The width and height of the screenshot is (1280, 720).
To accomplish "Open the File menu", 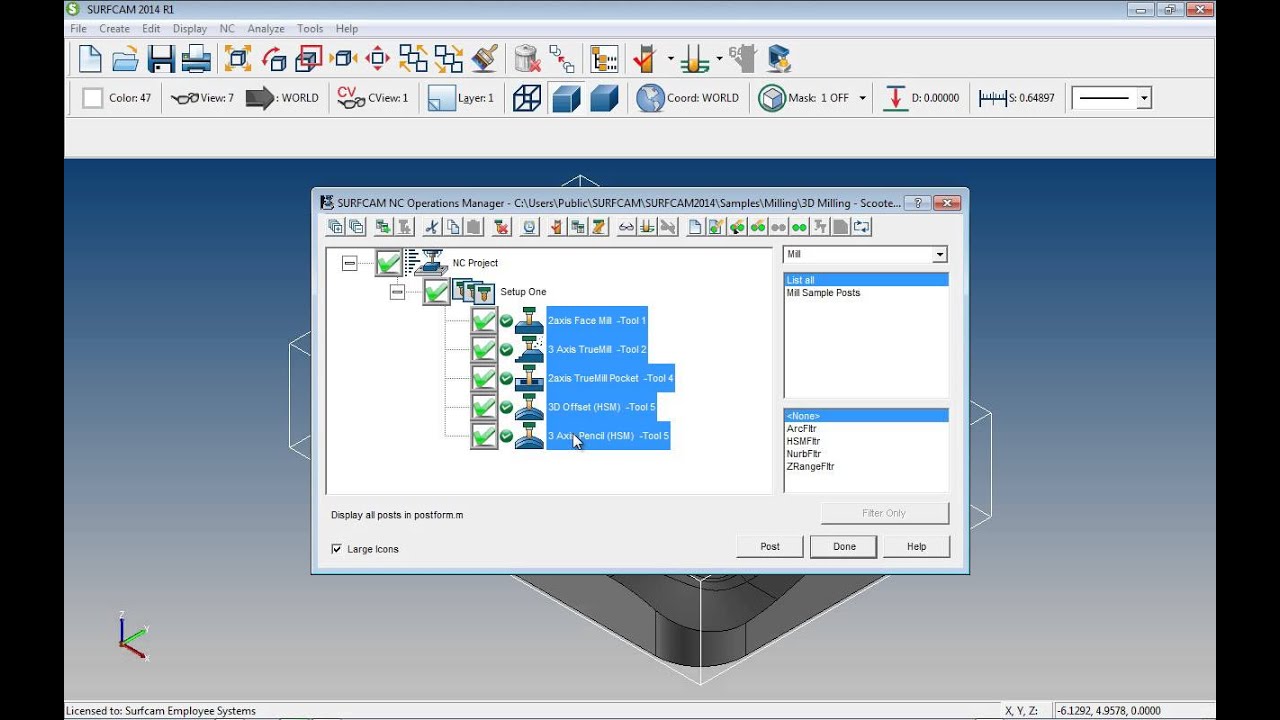I will (78, 29).
